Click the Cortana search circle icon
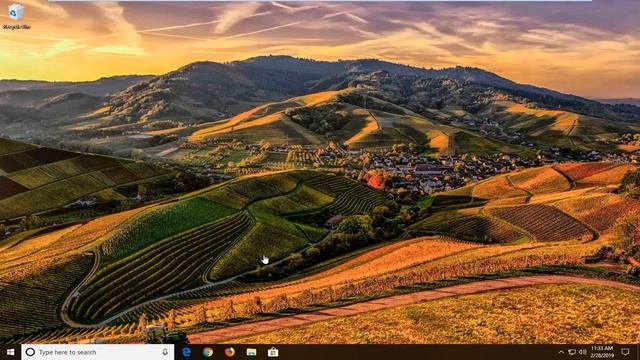This screenshot has width=640, height=360. point(30,352)
